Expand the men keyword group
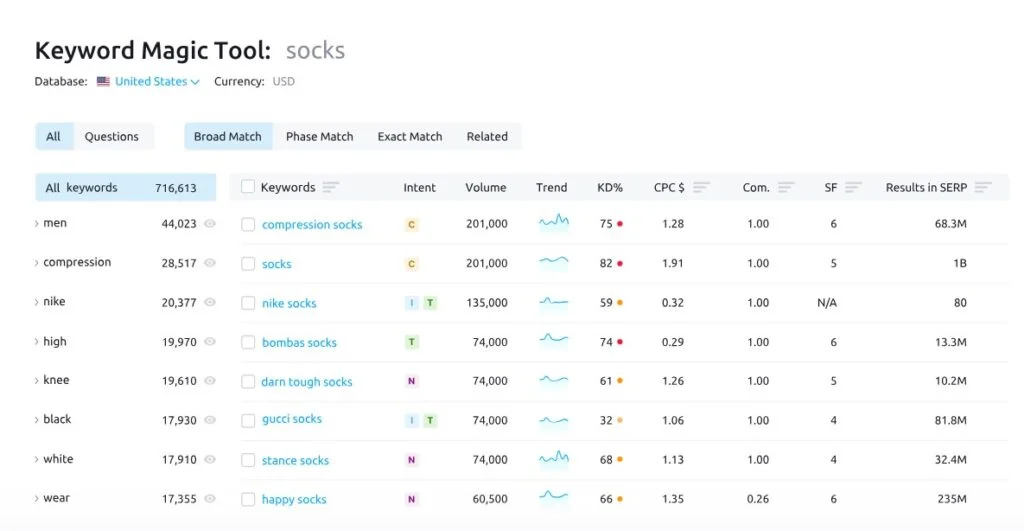The width and height of the screenshot is (1024, 531). coord(37,223)
